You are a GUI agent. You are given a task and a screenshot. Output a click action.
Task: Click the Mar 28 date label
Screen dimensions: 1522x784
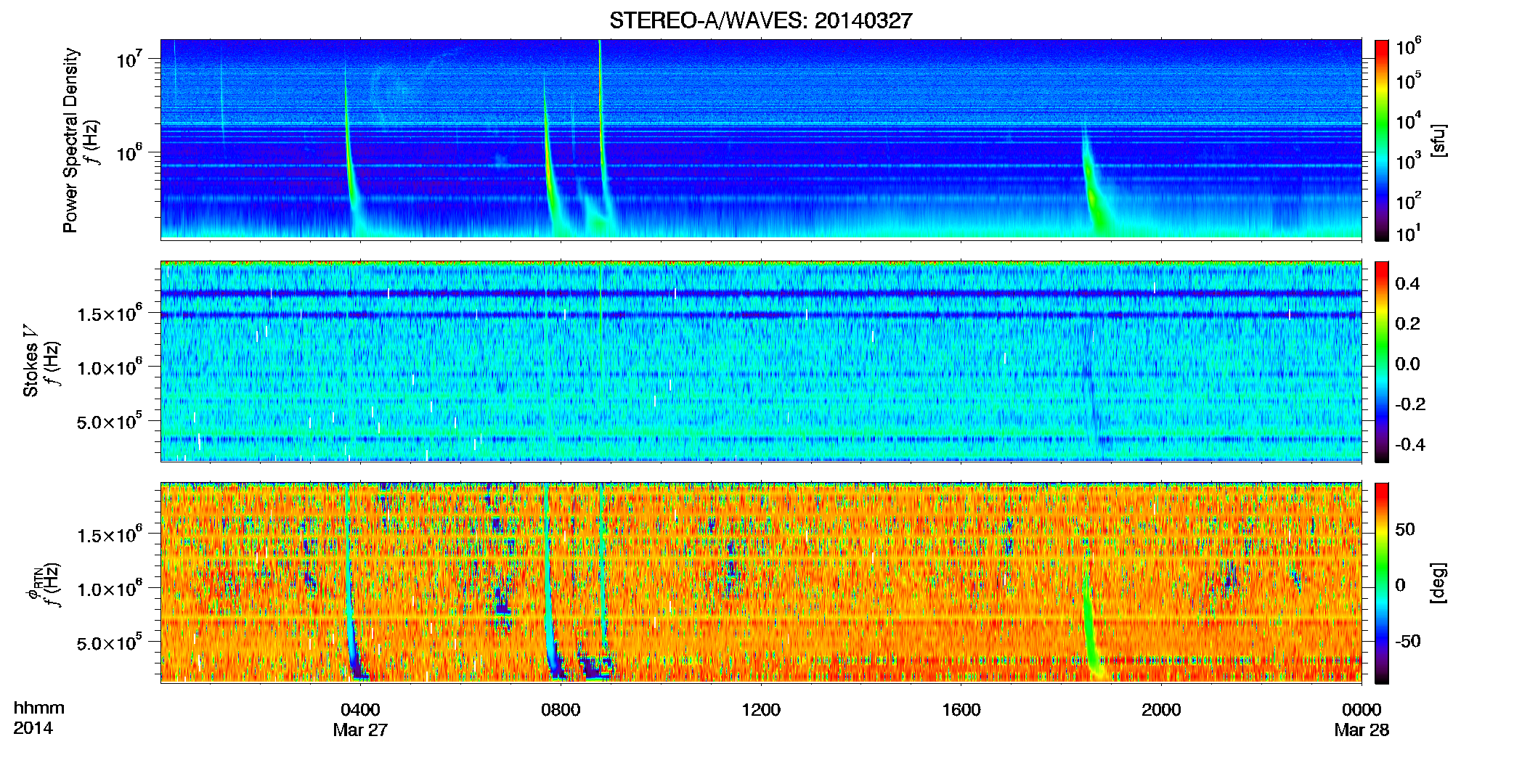(x=1362, y=730)
